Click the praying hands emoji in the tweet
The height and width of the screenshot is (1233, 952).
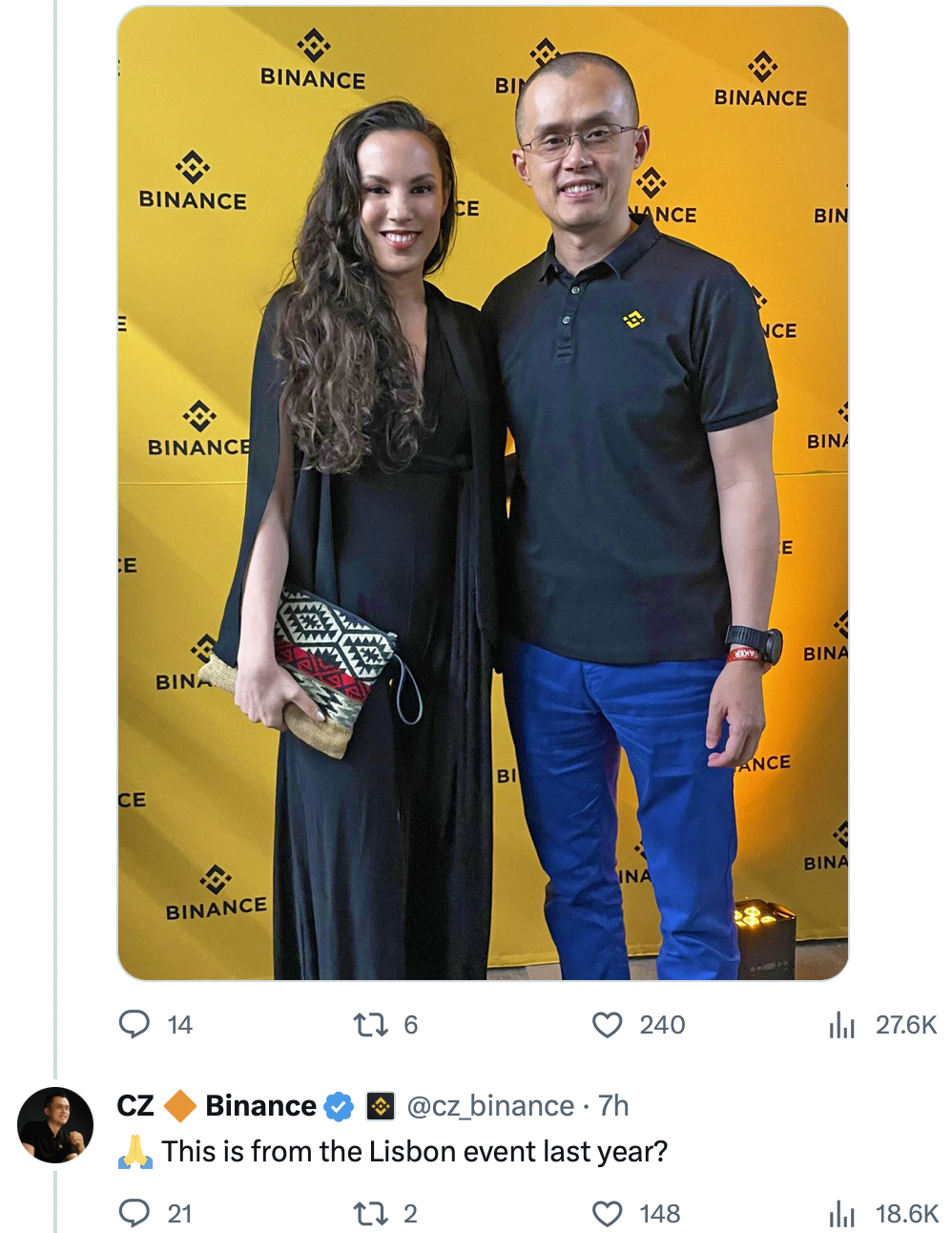coord(135,1151)
